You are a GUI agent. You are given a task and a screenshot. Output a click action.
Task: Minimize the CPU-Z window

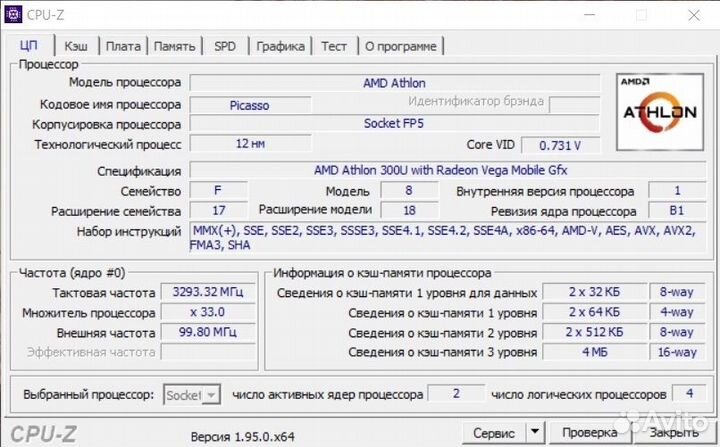click(x=590, y=15)
